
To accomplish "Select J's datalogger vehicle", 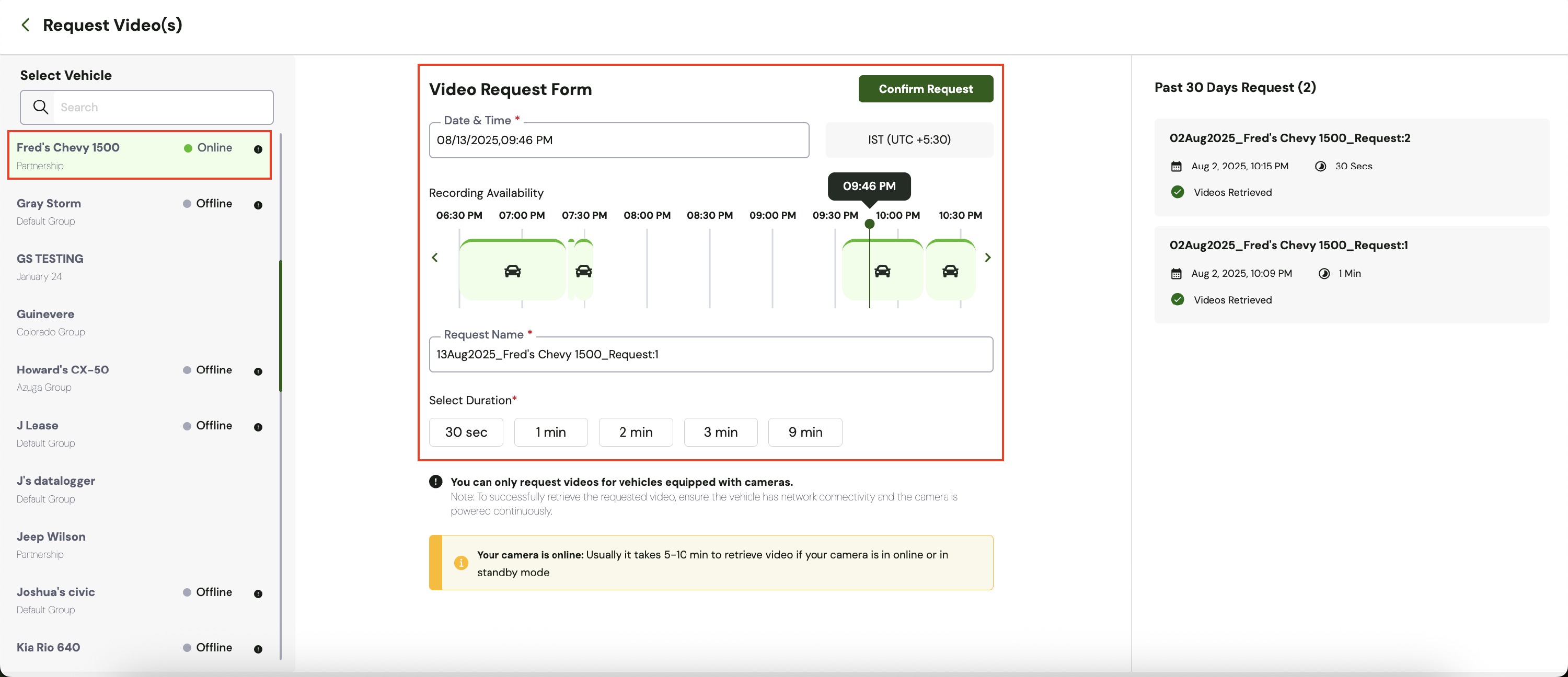I will click(x=140, y=488).
